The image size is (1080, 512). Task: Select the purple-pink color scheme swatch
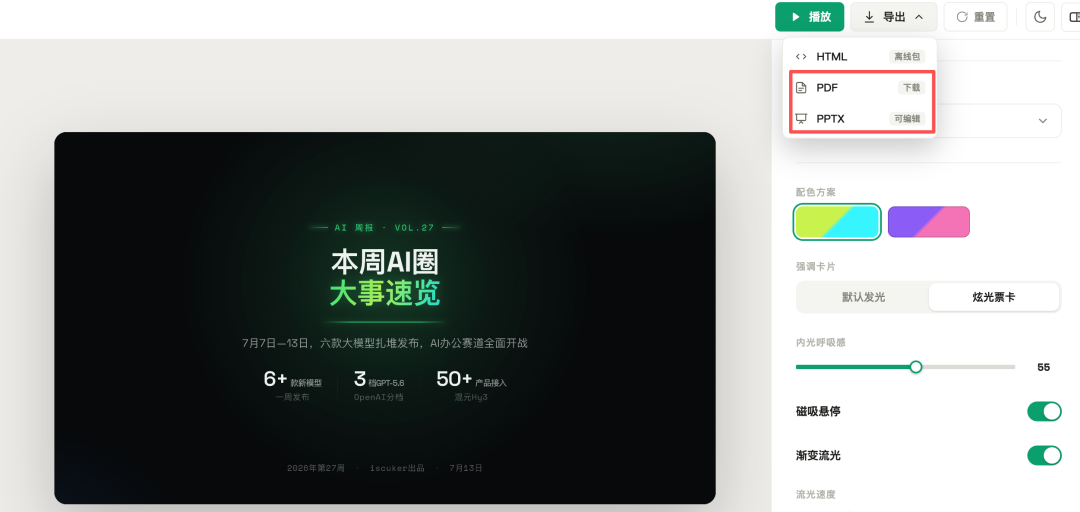[x=928, y=222]
